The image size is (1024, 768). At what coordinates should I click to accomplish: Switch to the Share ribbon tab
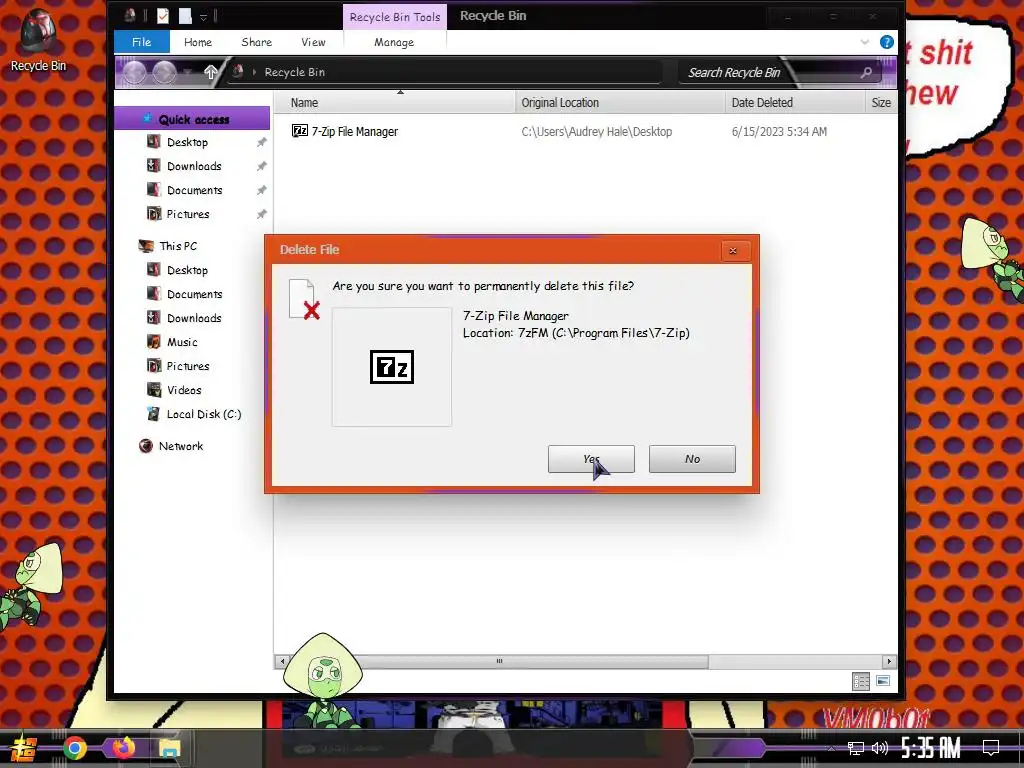[x=257, y=42]
